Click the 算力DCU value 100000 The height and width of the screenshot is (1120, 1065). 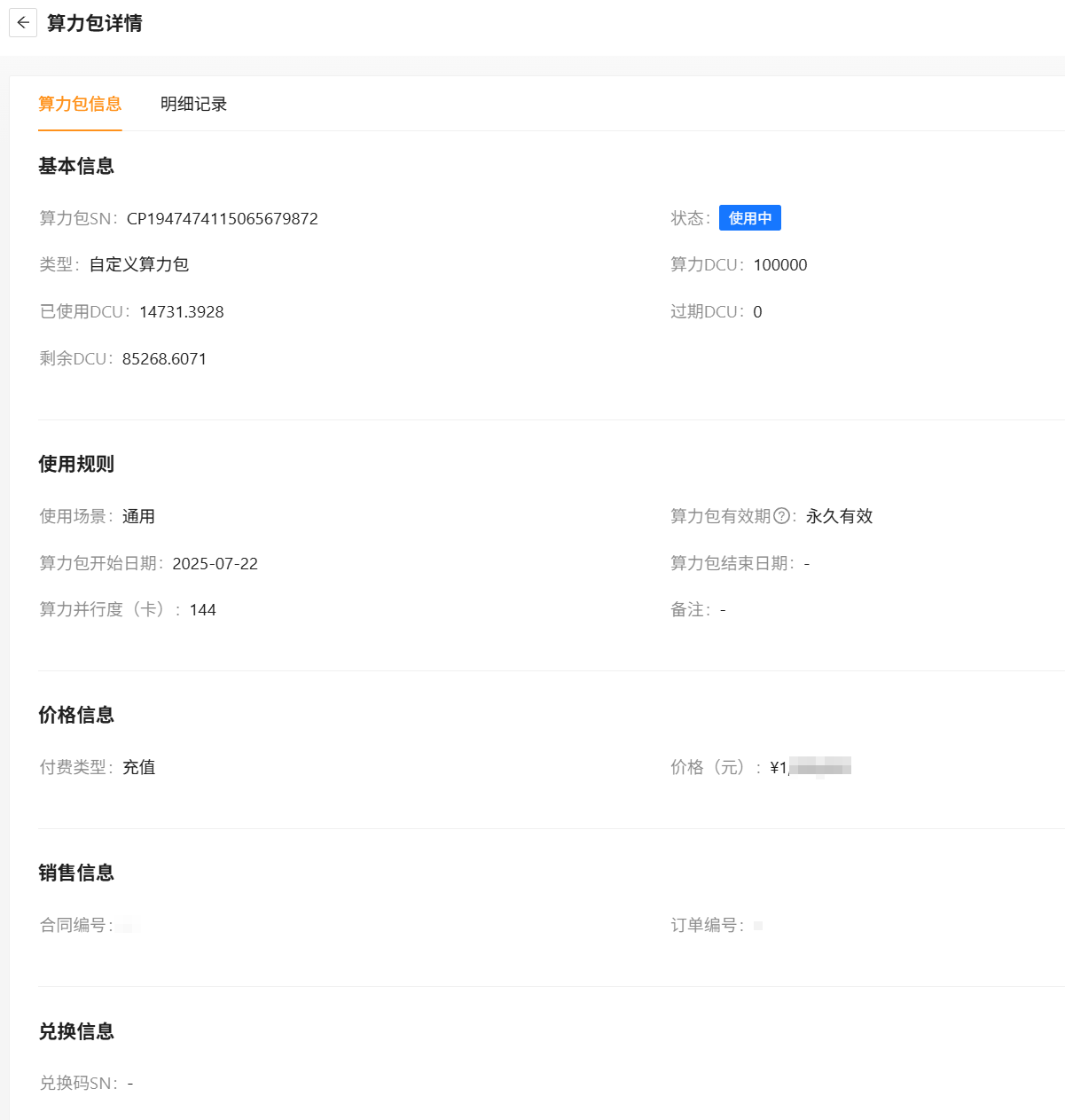pyautogui.click(x=780, y=265)
